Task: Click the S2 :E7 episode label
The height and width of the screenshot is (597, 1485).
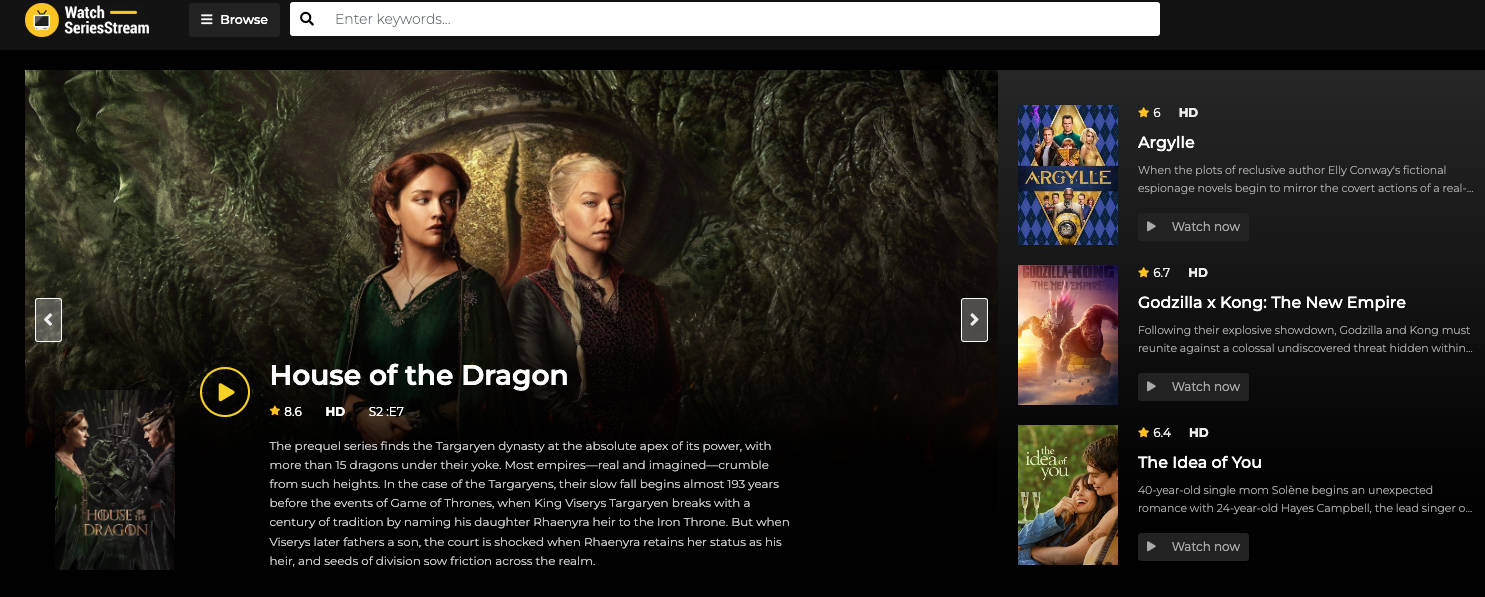Action: 386,411
